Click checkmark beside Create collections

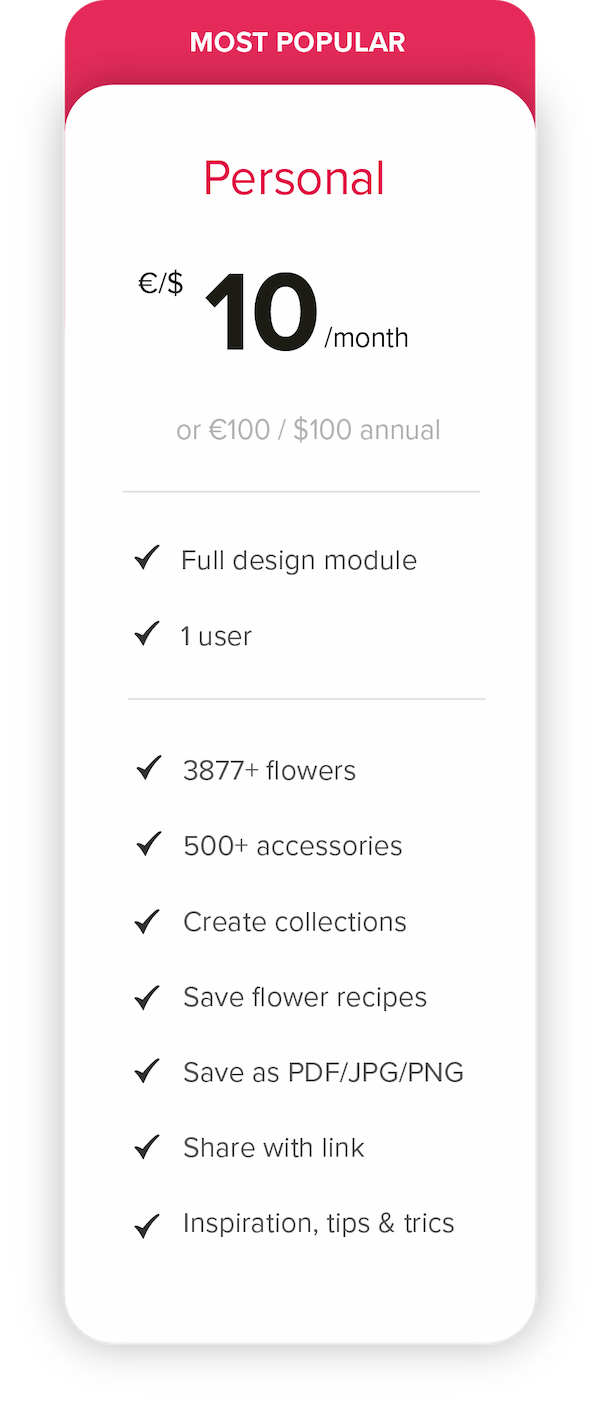pos(148,920)
